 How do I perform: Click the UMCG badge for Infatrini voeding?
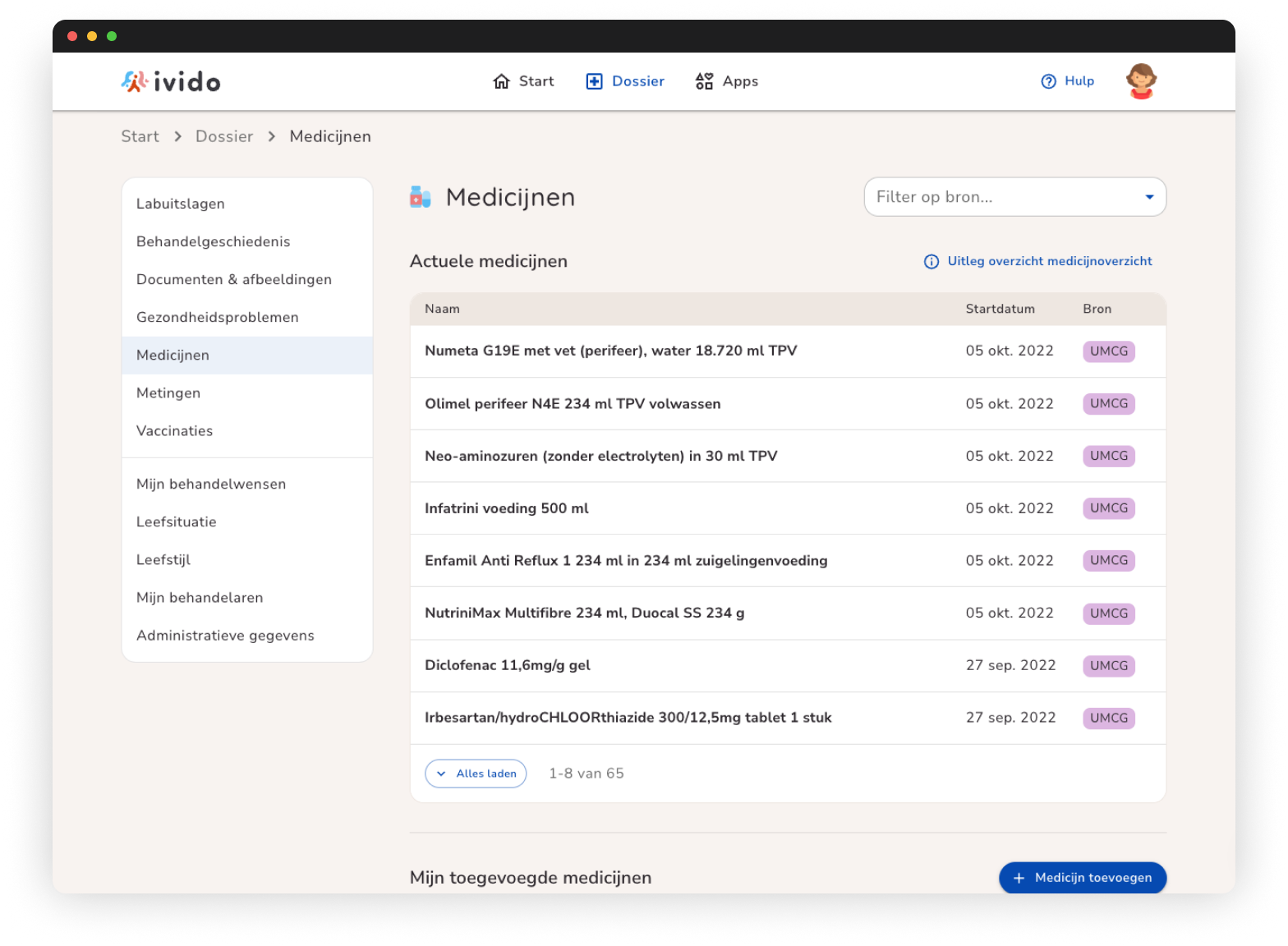coord(1109,508)
